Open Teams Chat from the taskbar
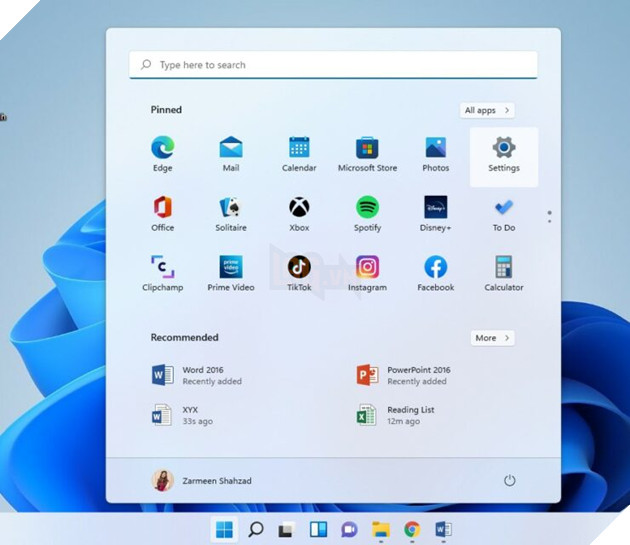The height and width of the screenshot is (545, 630). [350, 529]
